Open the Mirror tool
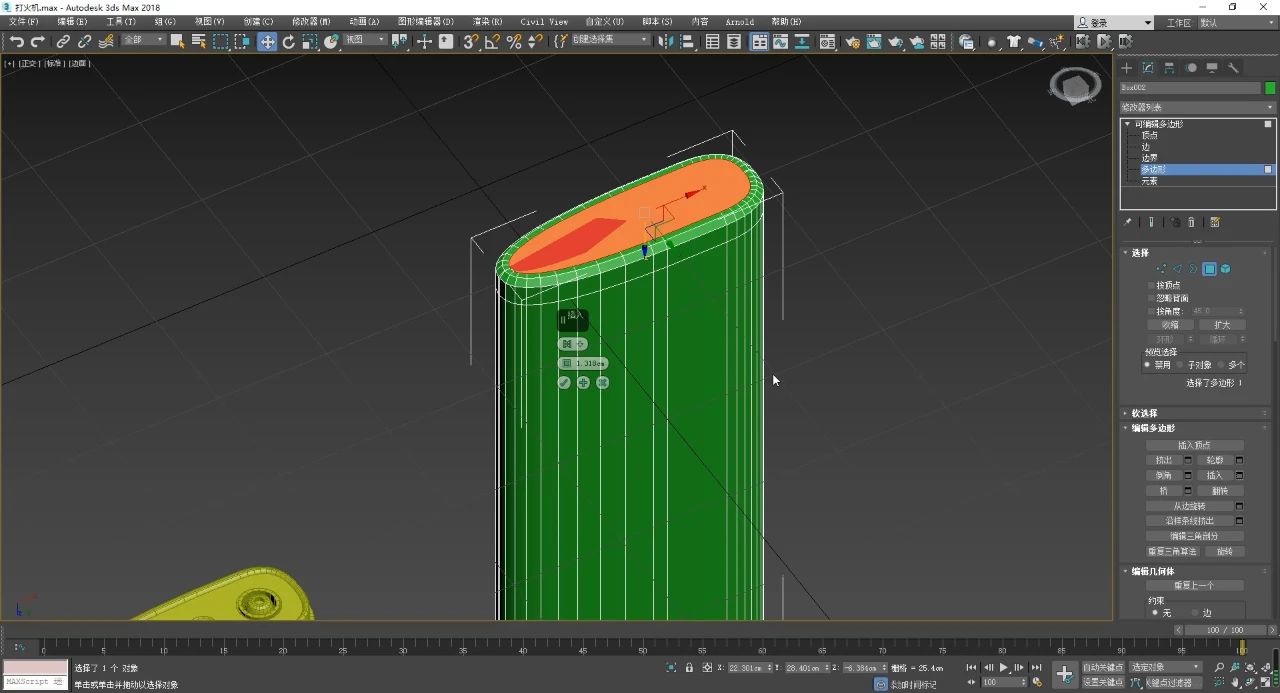 pos(663,41)
